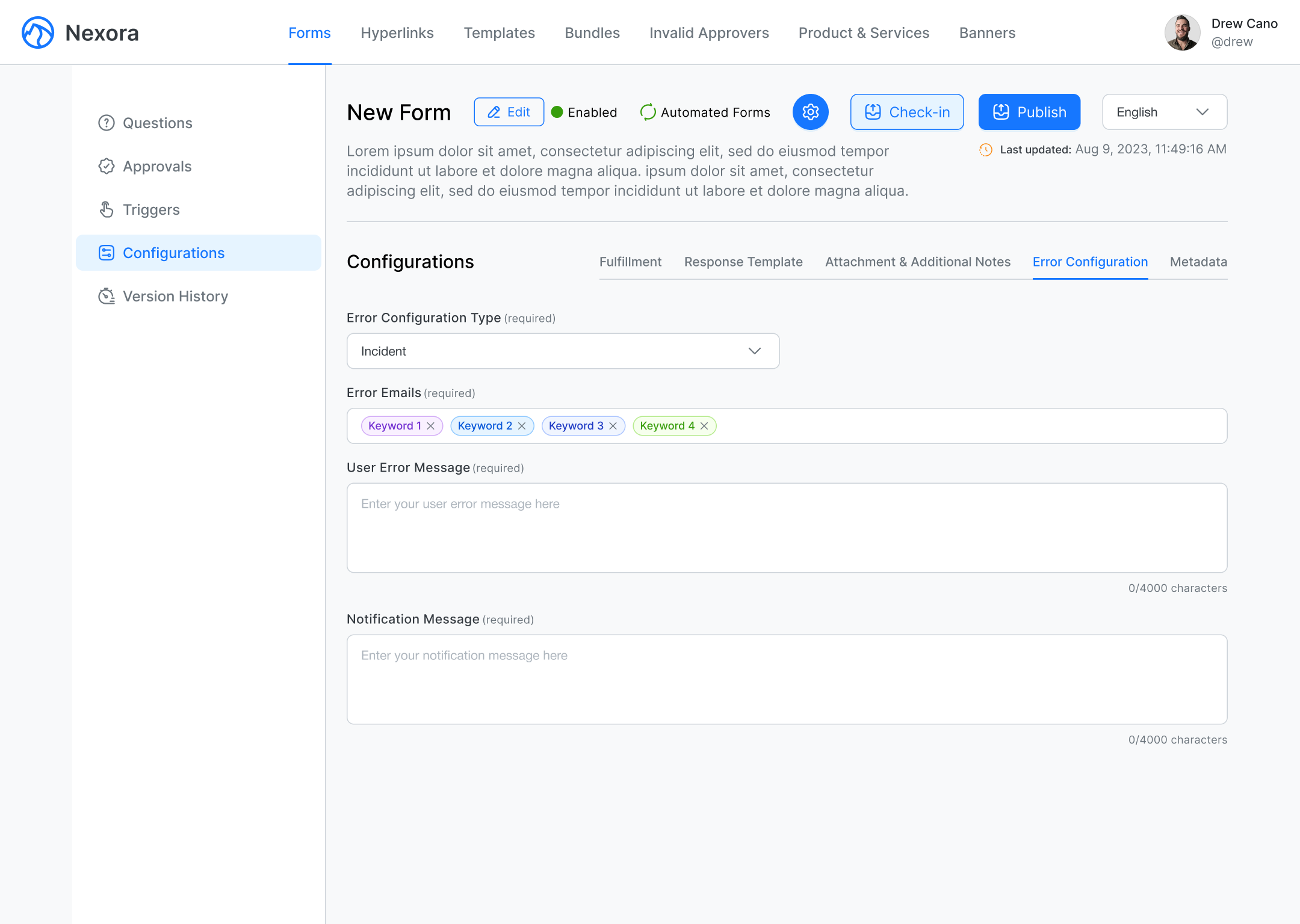The height and width of the screenshot is (924, 1300).
Task: Toggle the Enabled status indicator
Action: click(x=558, y=112)
